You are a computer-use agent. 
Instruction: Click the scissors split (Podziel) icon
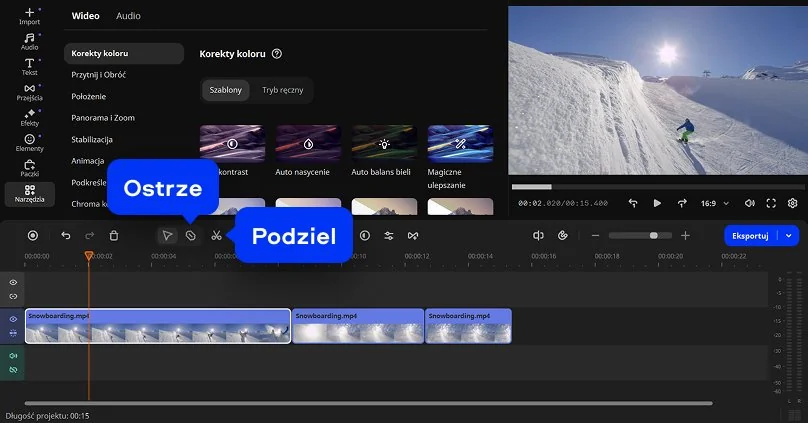click(x=216, y=236)
